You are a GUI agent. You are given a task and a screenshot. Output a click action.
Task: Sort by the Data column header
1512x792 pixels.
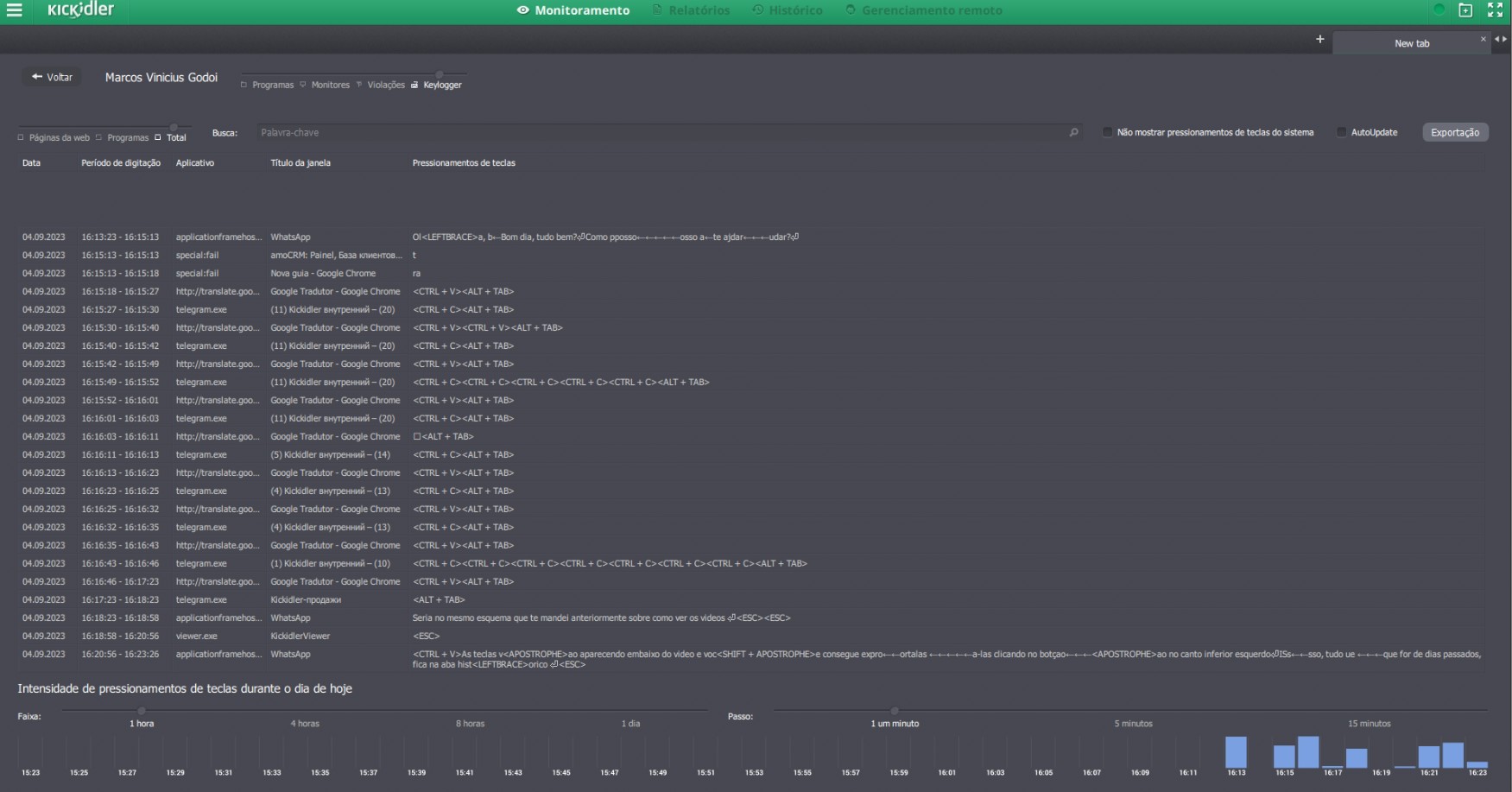(32, 162)
